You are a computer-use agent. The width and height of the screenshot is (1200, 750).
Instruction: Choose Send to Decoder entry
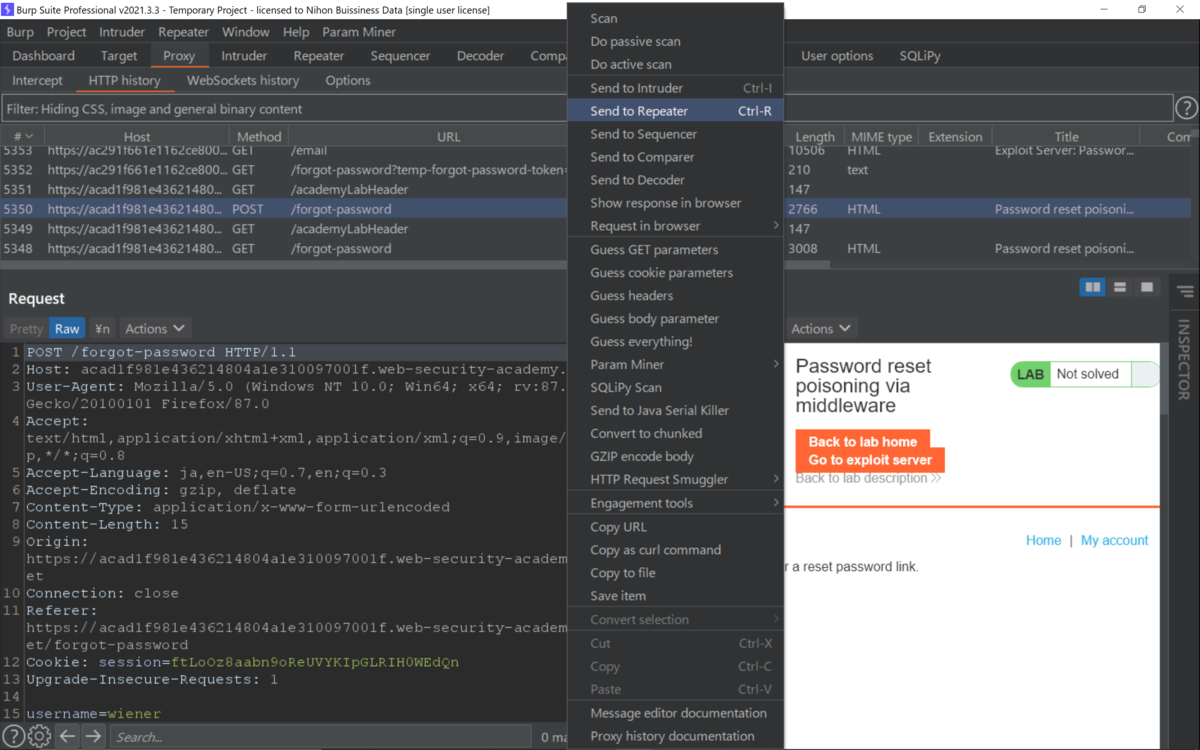tap(675, 180)
